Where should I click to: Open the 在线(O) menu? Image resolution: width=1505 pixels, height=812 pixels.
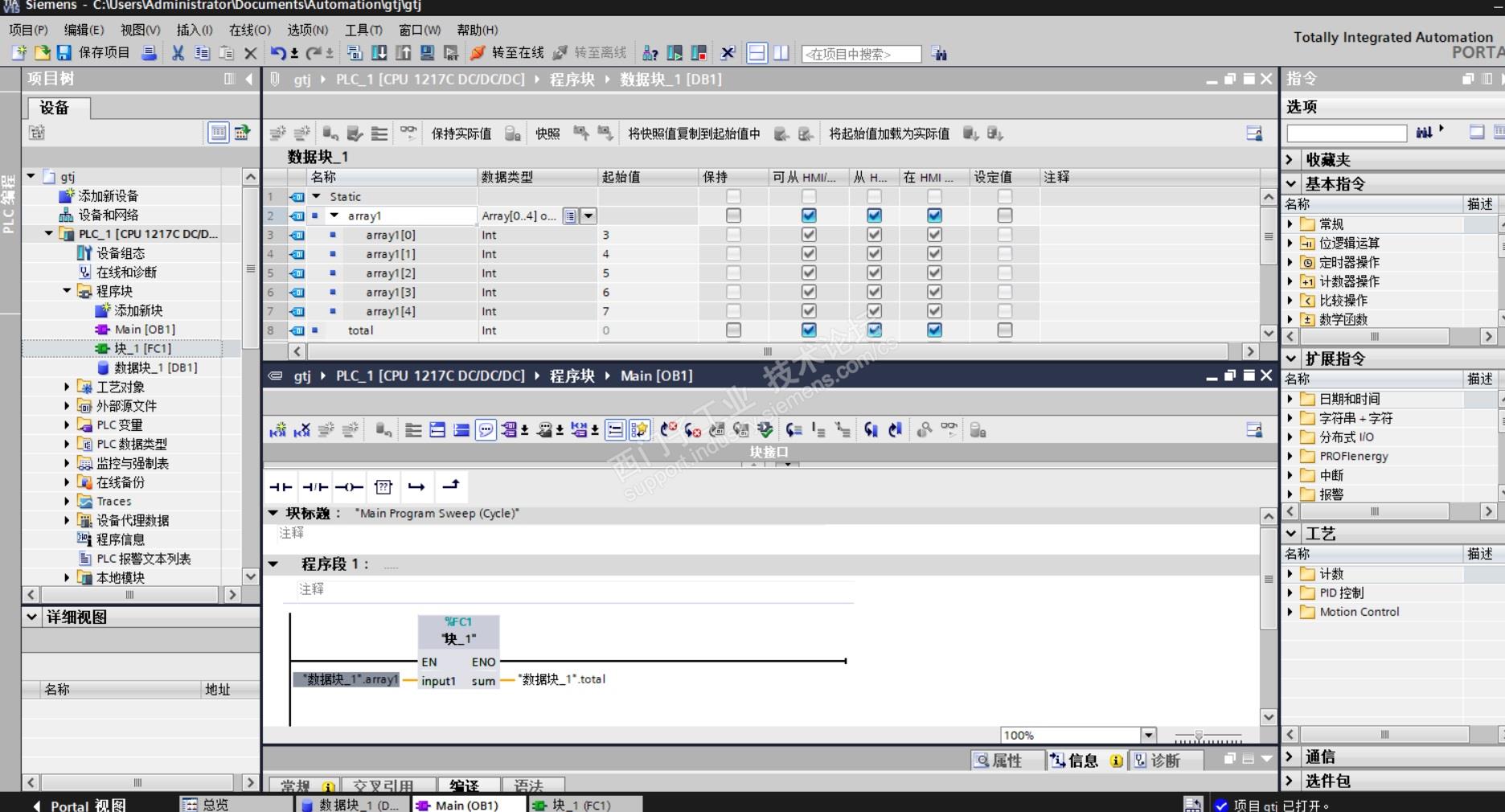(250, 30)
